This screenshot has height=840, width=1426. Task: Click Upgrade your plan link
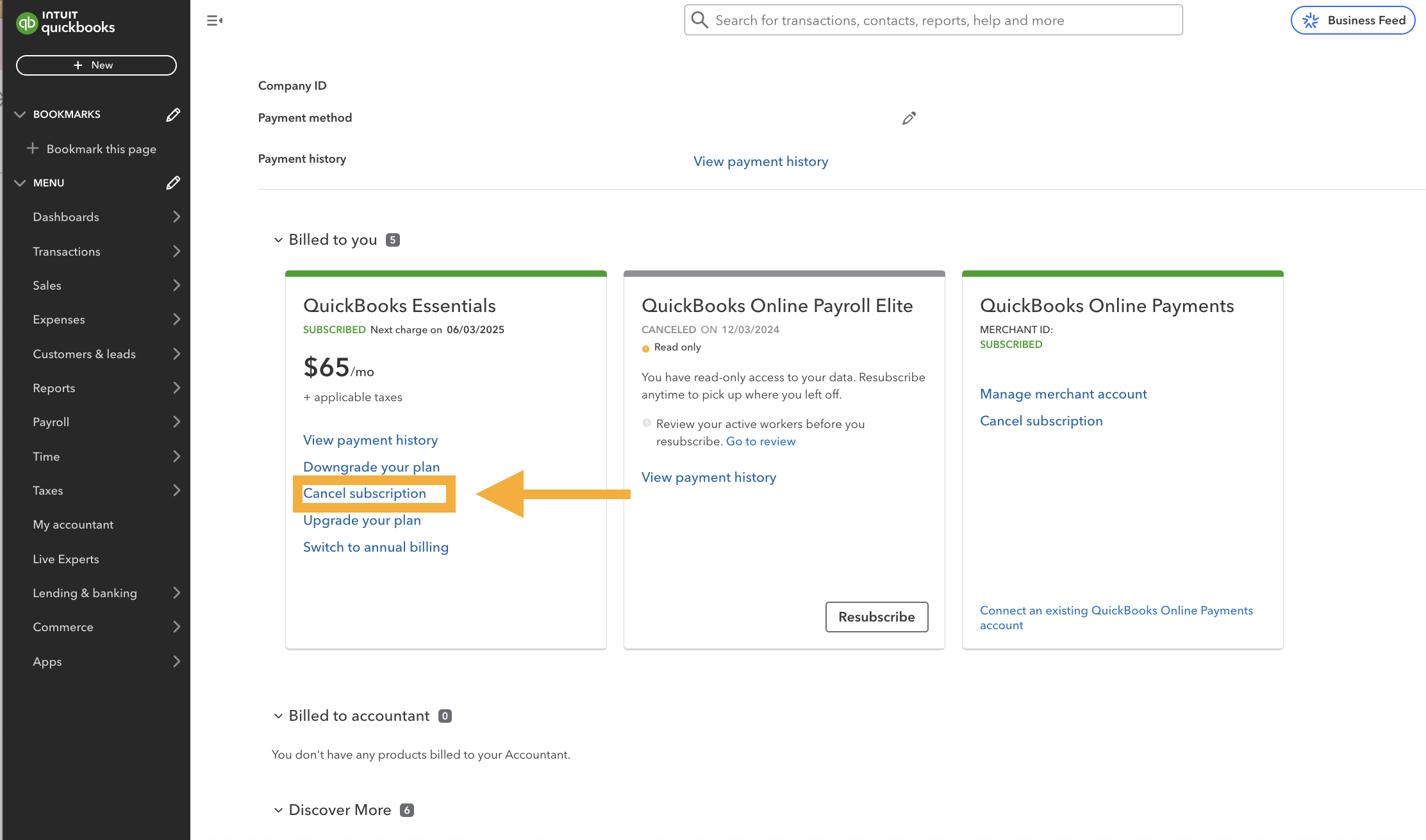tap(362, 520)
